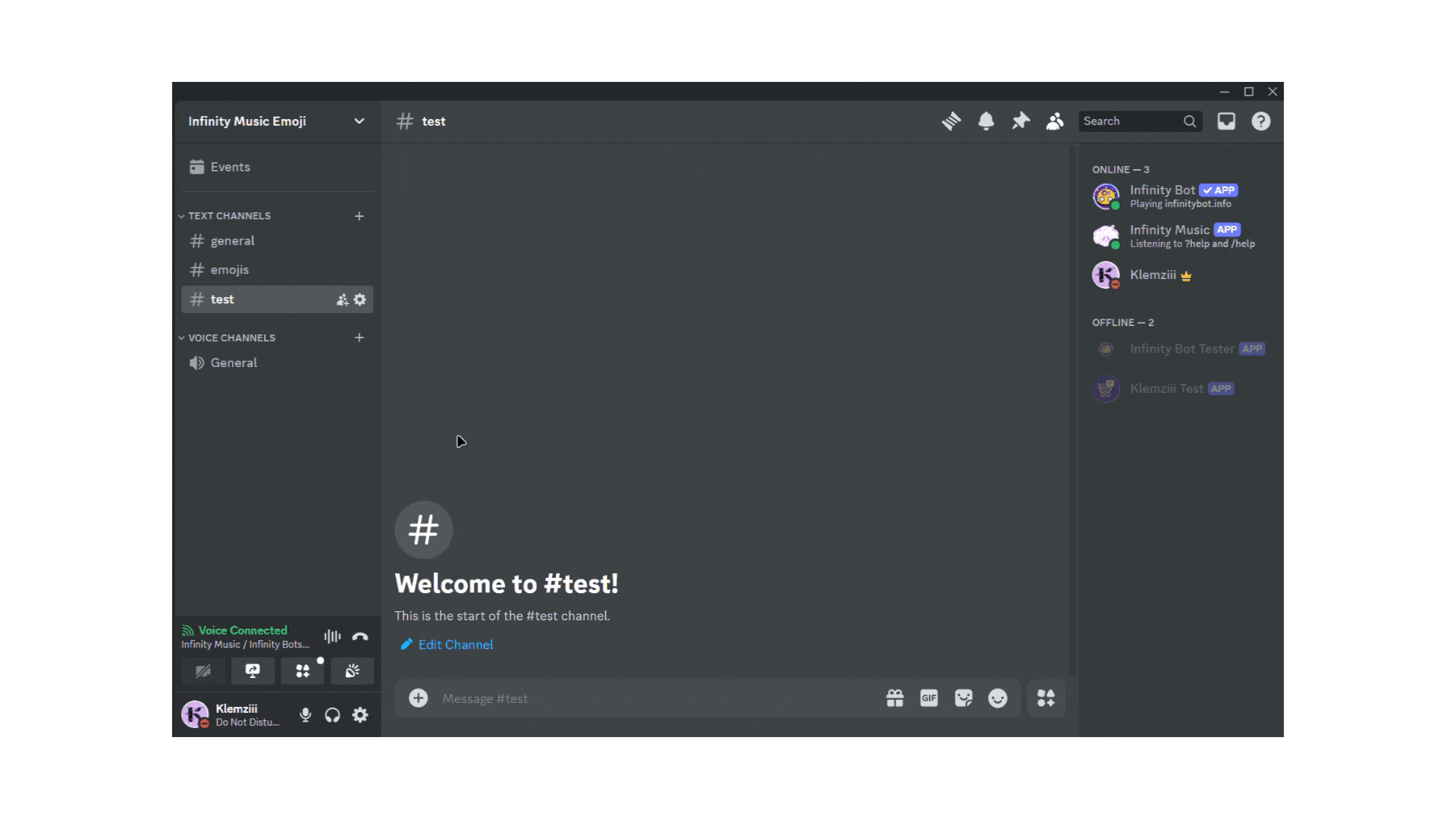Screen dimensions: 1456x819
Task: Open the #general text channel
Action: pos(232,240)
